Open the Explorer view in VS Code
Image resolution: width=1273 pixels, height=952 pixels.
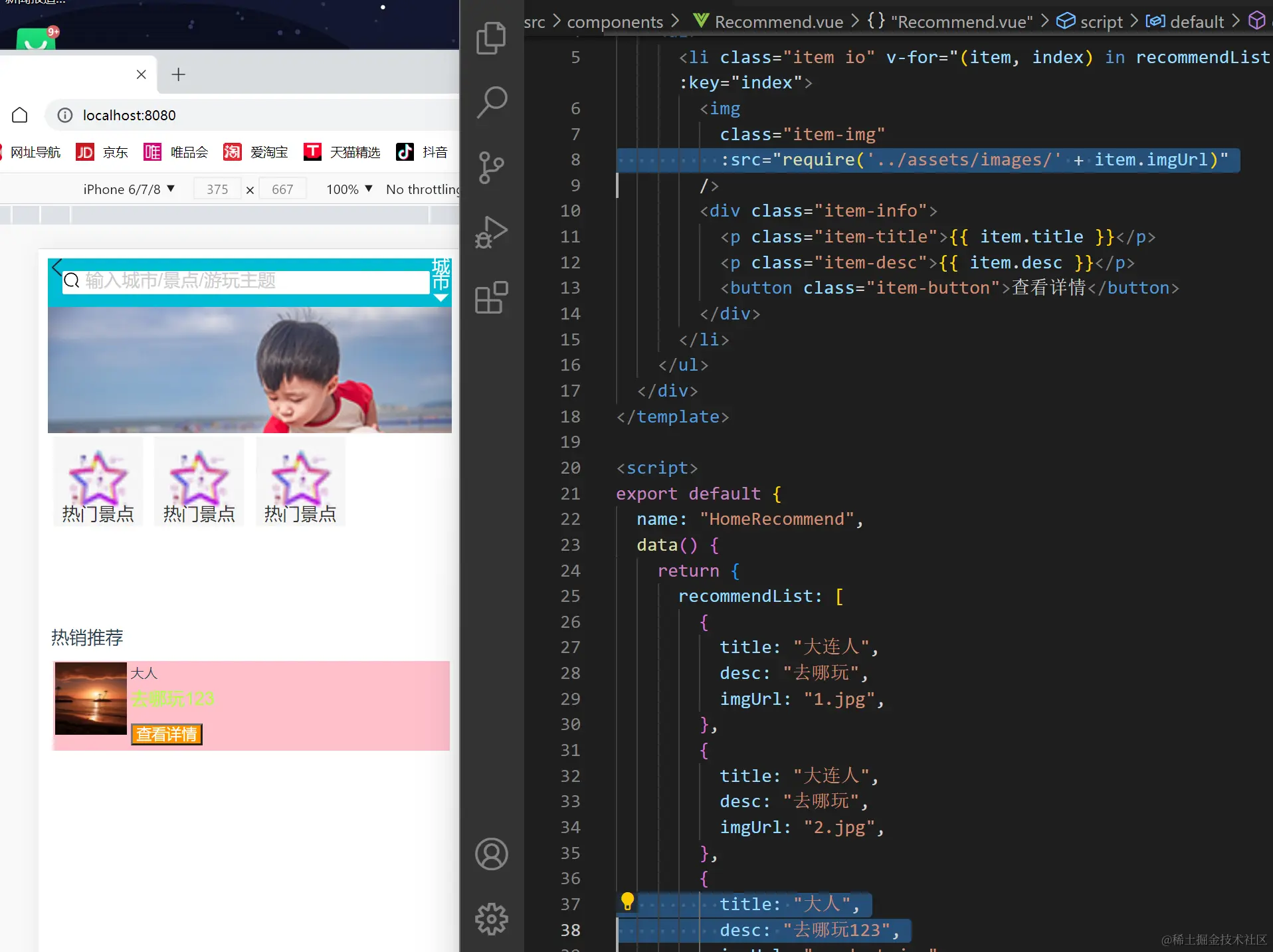click(492, 38)
